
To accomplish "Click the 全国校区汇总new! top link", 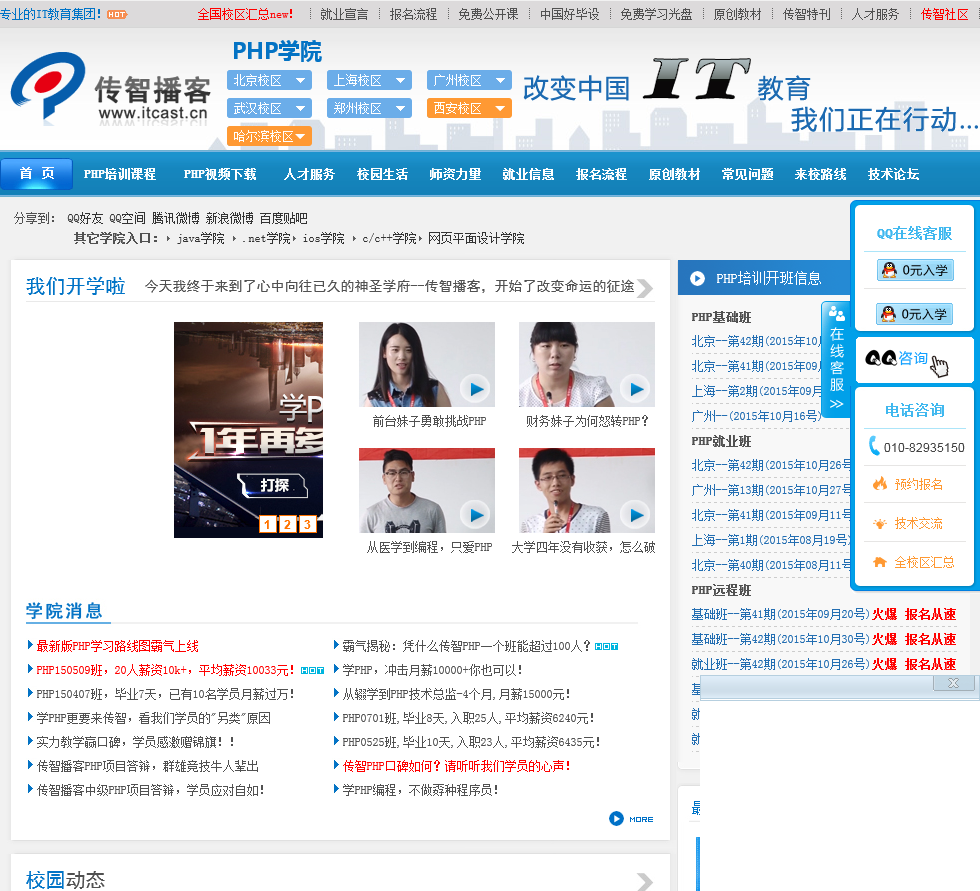I will click(x=245, y=14).
